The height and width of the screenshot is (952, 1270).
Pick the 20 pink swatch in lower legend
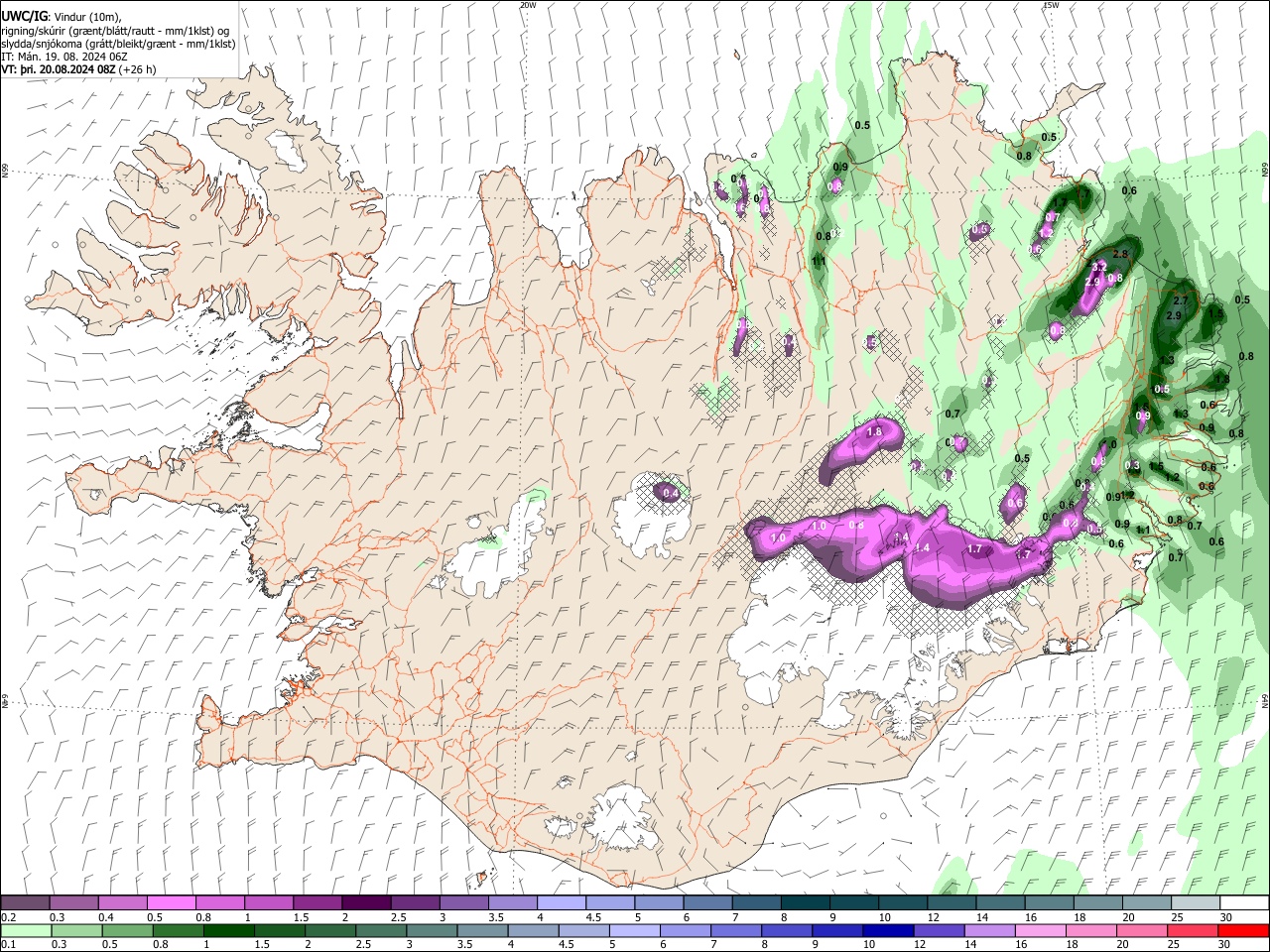click(1141, 930)
